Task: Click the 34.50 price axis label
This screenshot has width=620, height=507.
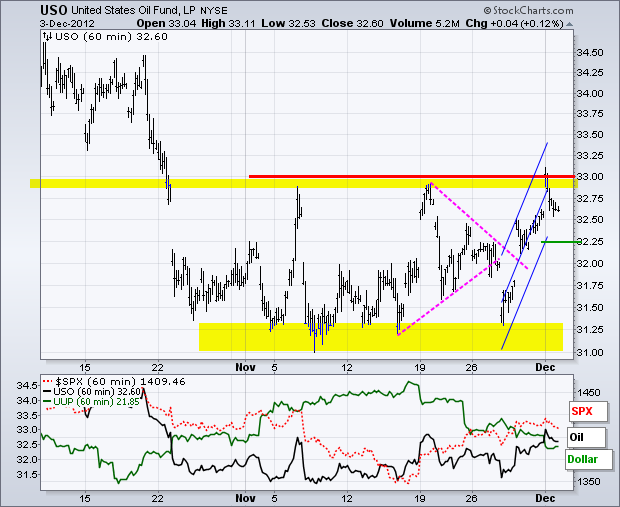Action: pos(590,53)
